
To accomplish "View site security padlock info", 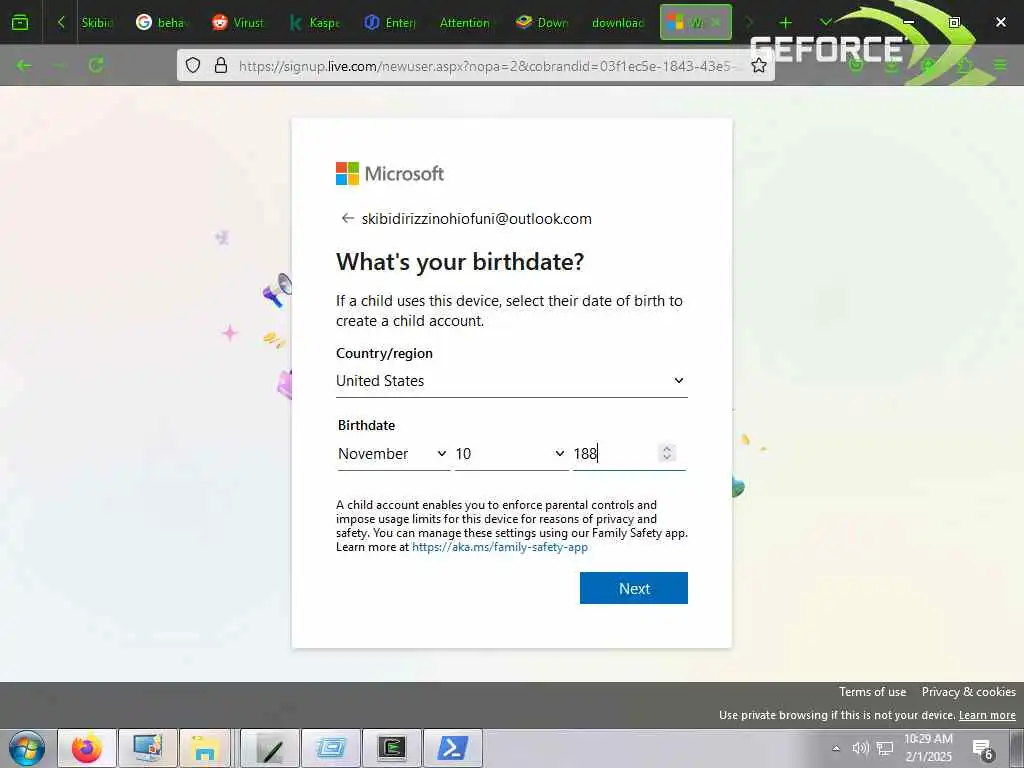I will (x=221, y=65).
